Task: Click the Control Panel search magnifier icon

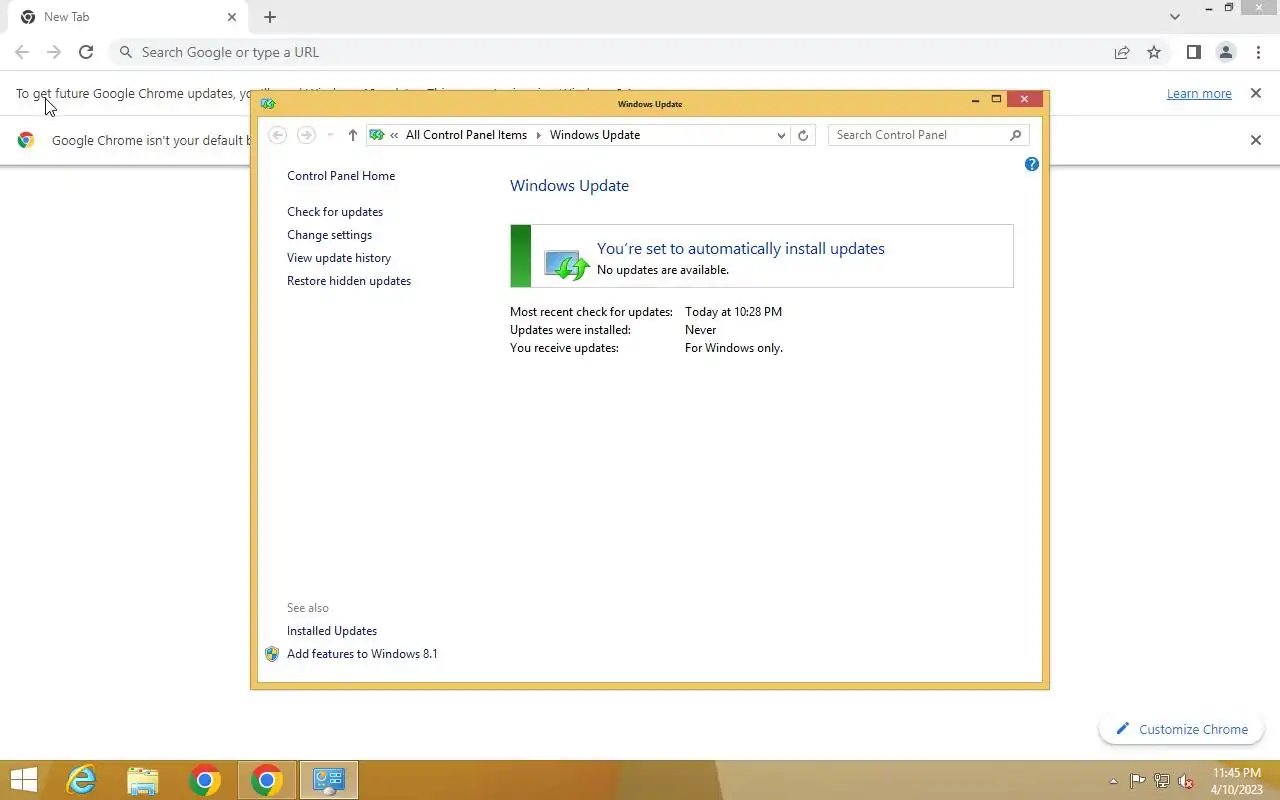Action: [x=1015, y=135]
